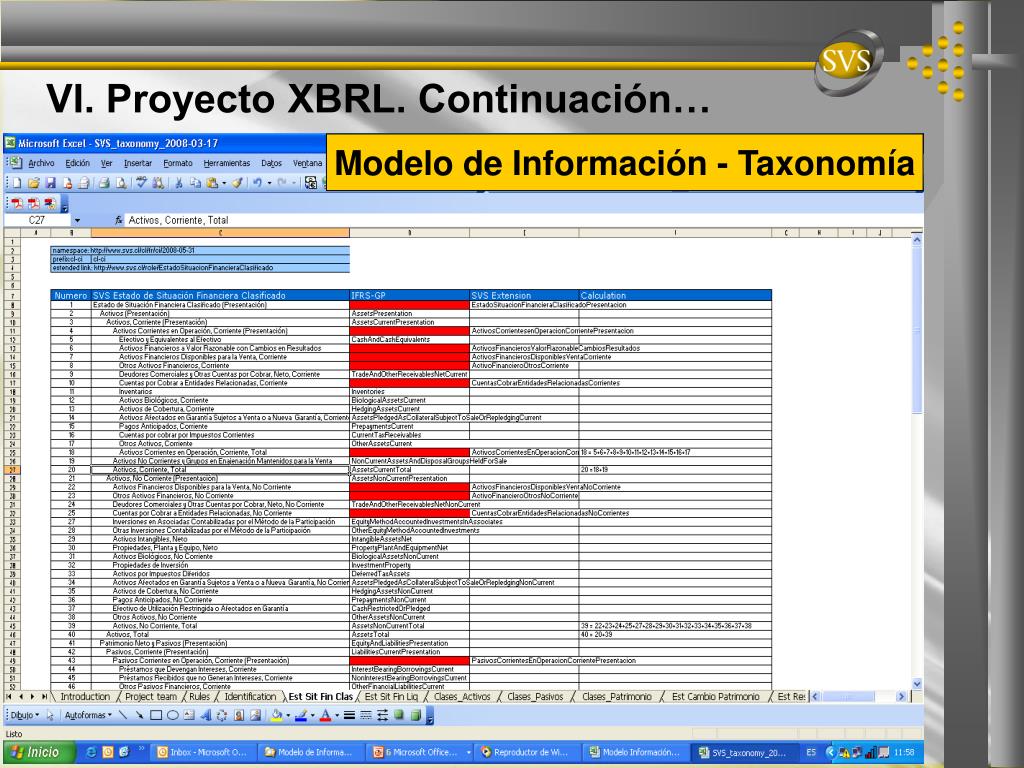Expand PDF toolbar options arrow
The height and width of the screenshot is (768, 1024).
tap(65, 204)
